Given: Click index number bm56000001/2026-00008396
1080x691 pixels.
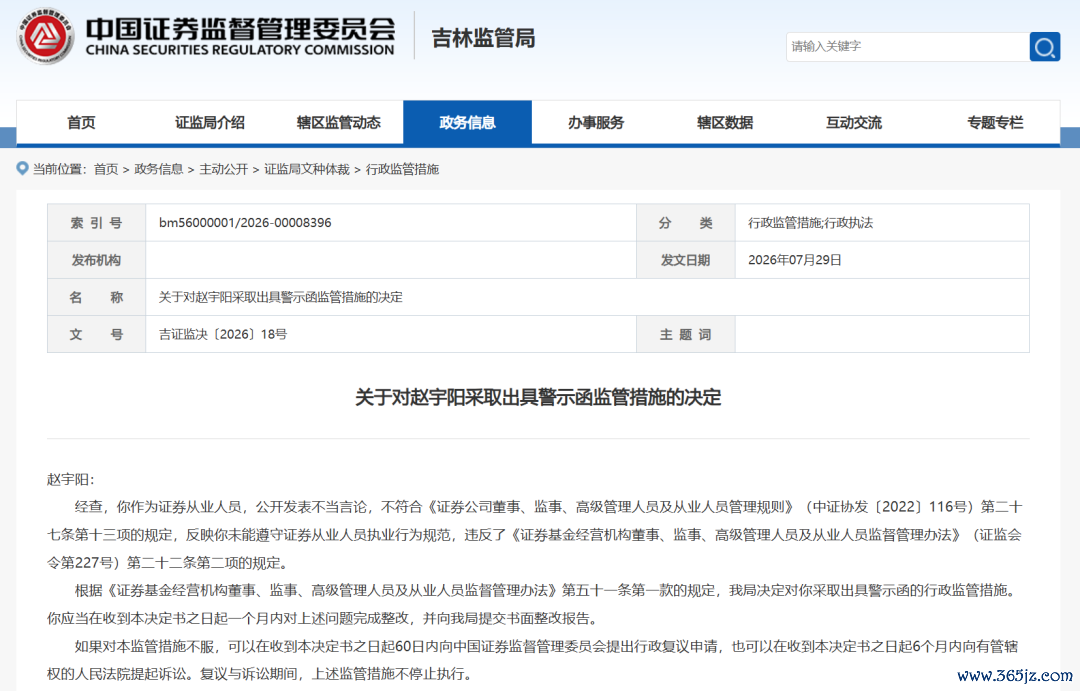Looking at the screenshot, I should 245,223.
